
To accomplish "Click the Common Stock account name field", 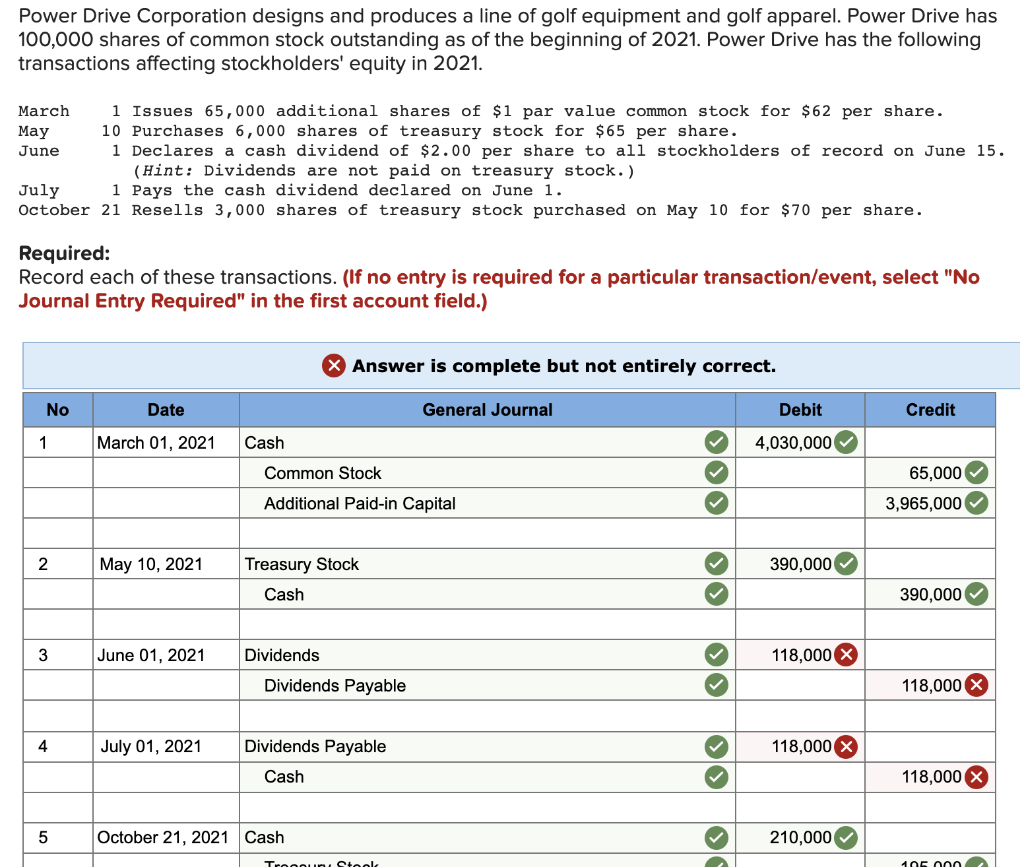I will tap(487, 472).
